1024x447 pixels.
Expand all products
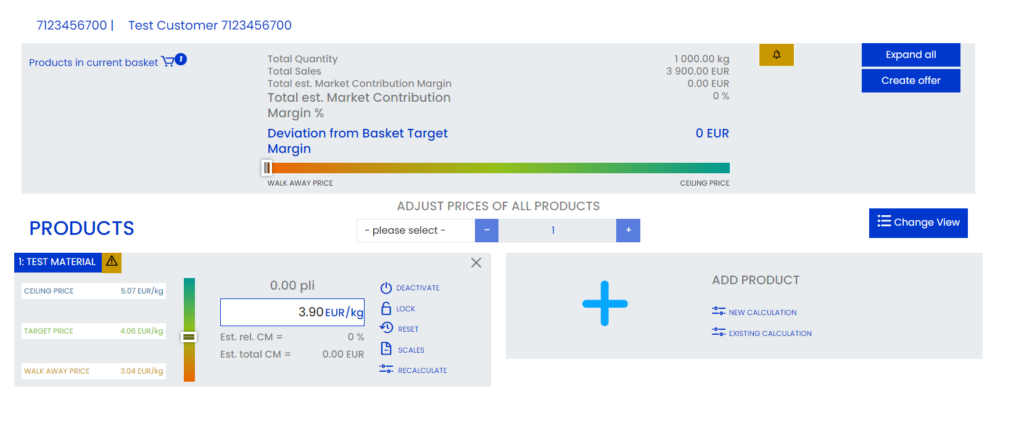(x=911, y=55)
